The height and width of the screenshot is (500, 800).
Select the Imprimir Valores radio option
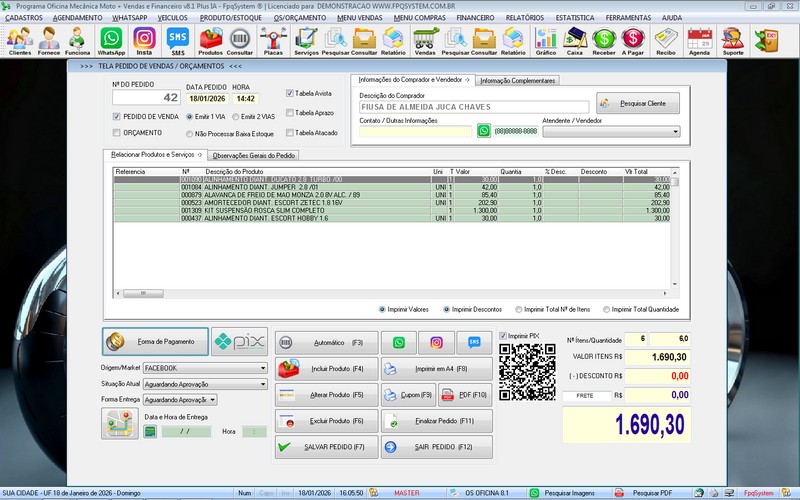(x=382, y=309)
